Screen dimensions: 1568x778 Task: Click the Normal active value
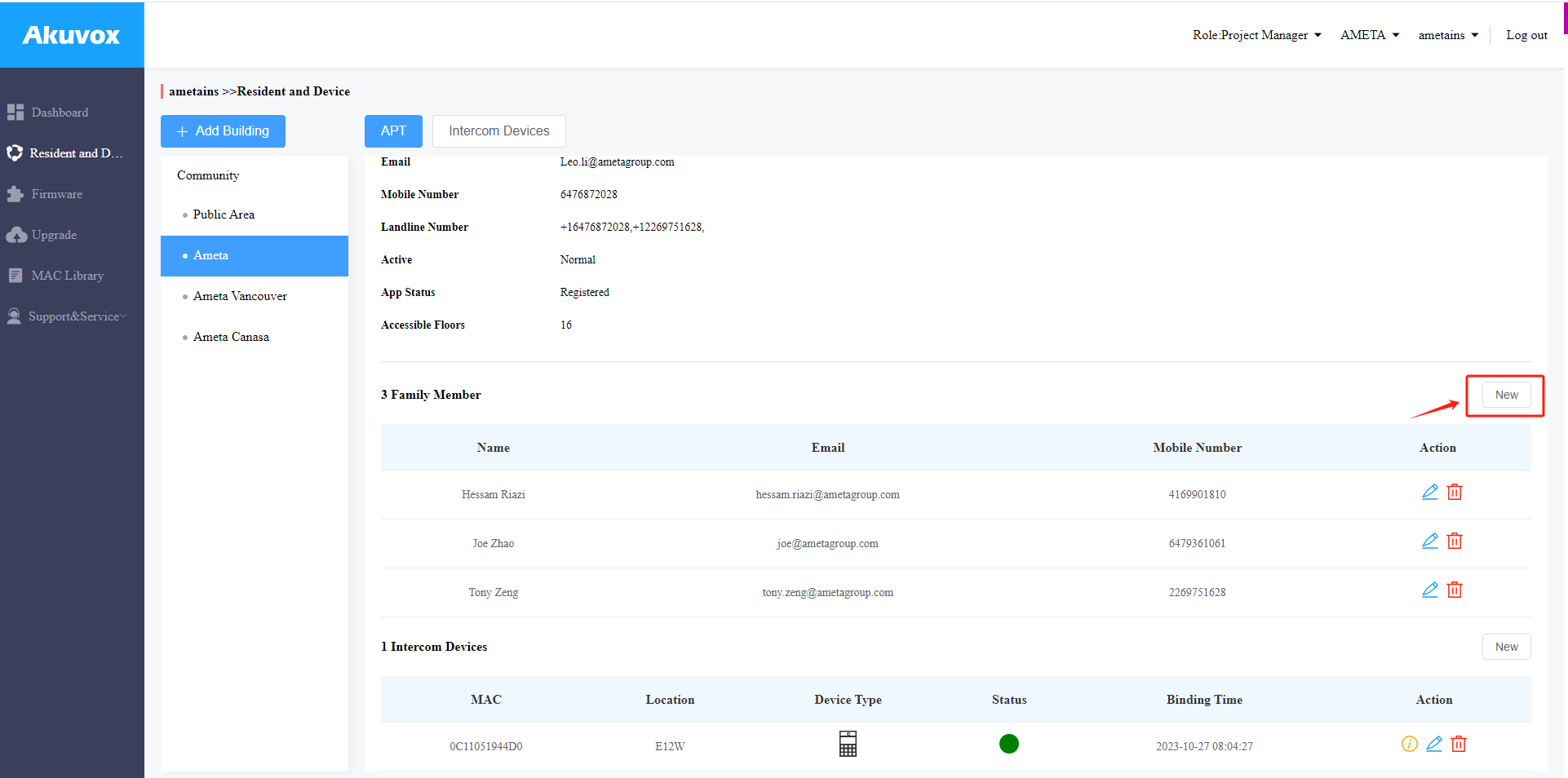tap(578, 259)
